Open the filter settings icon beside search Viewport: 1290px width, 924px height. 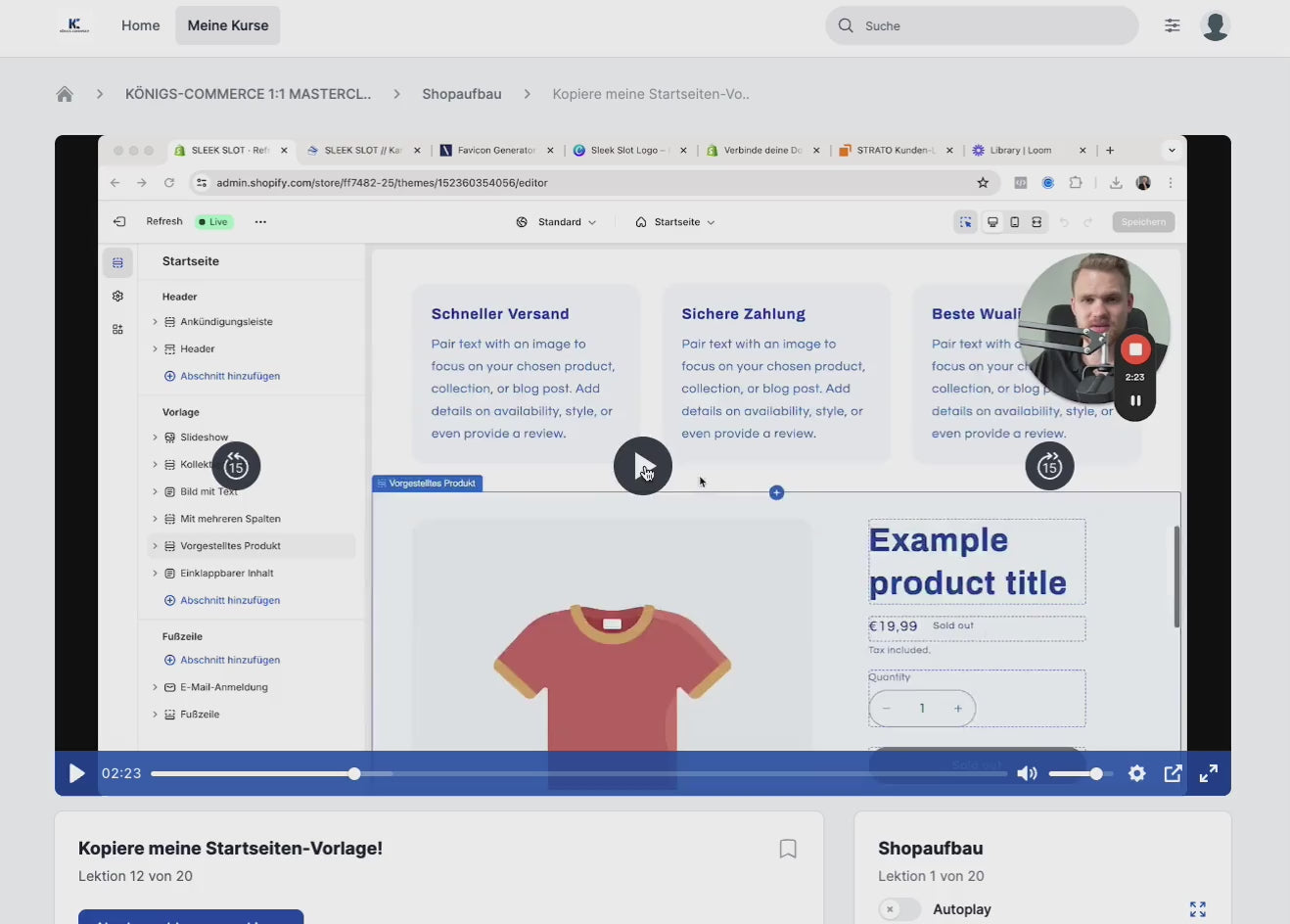pos(1172,25)
